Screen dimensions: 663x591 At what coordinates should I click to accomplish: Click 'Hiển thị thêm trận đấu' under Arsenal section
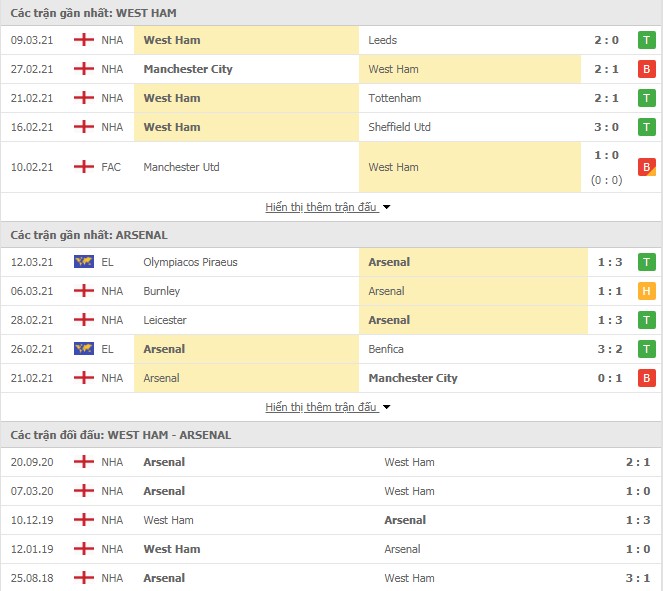321,407
